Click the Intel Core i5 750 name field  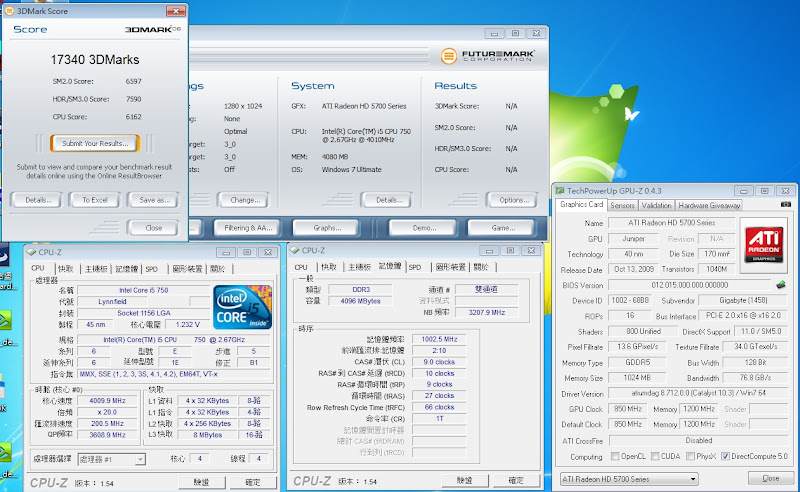click(x=143, y=290)
